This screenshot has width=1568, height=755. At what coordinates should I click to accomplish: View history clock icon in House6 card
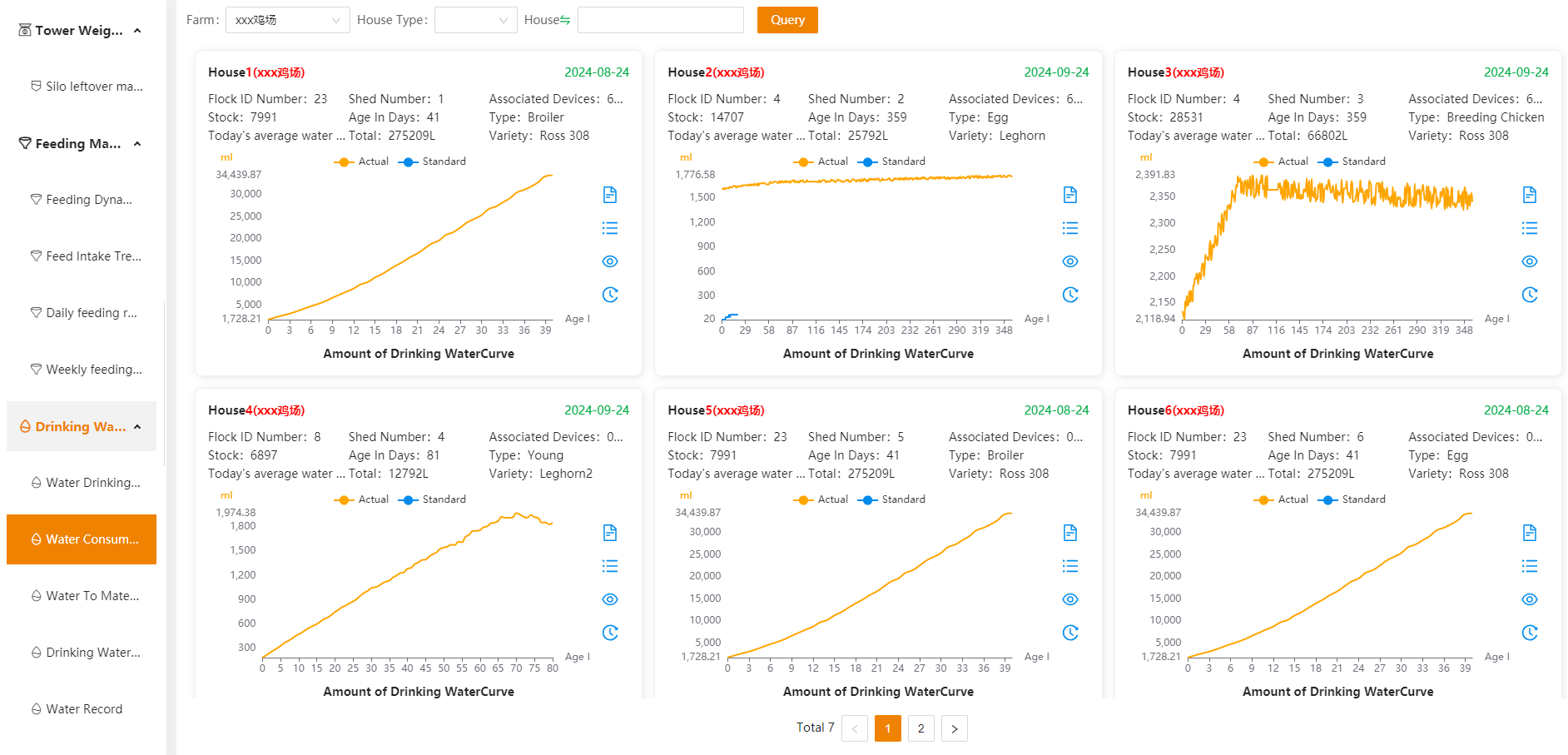pyautogui.click(x=1530, y=633)
